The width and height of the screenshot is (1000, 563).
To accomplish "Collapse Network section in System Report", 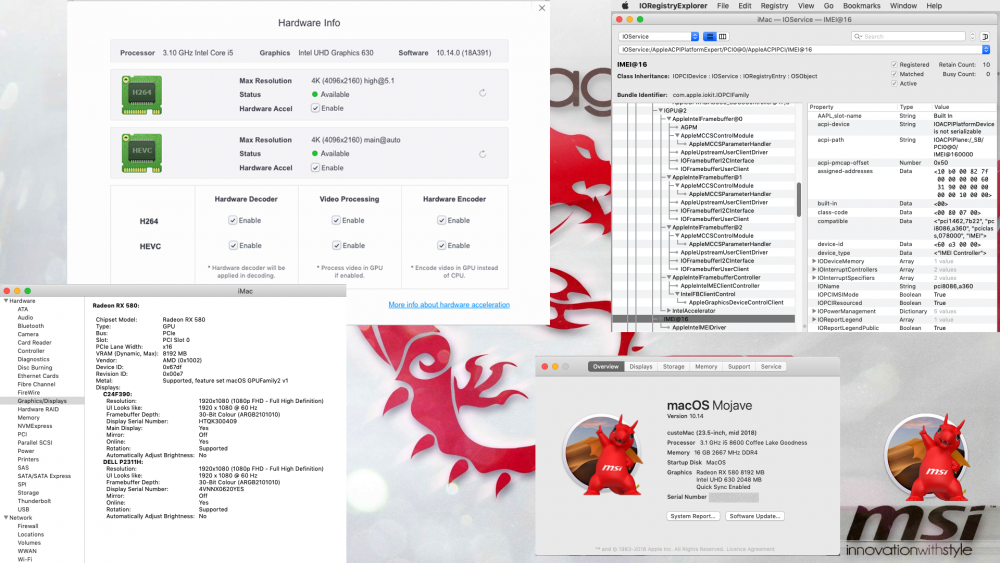I will pos(6,518).
